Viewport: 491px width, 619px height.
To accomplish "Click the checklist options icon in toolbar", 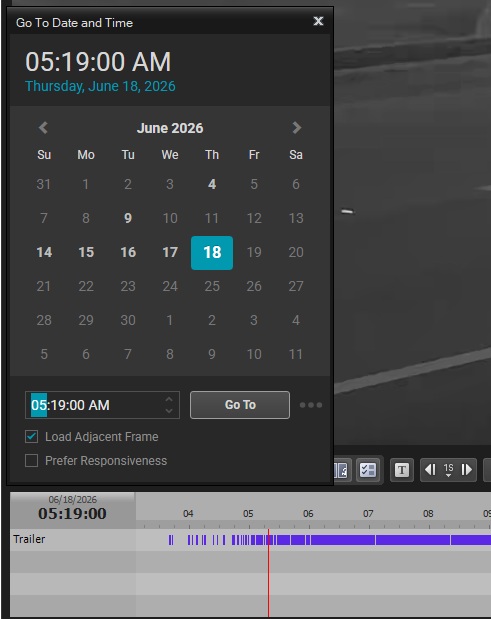I will click(x=367, y=470).
